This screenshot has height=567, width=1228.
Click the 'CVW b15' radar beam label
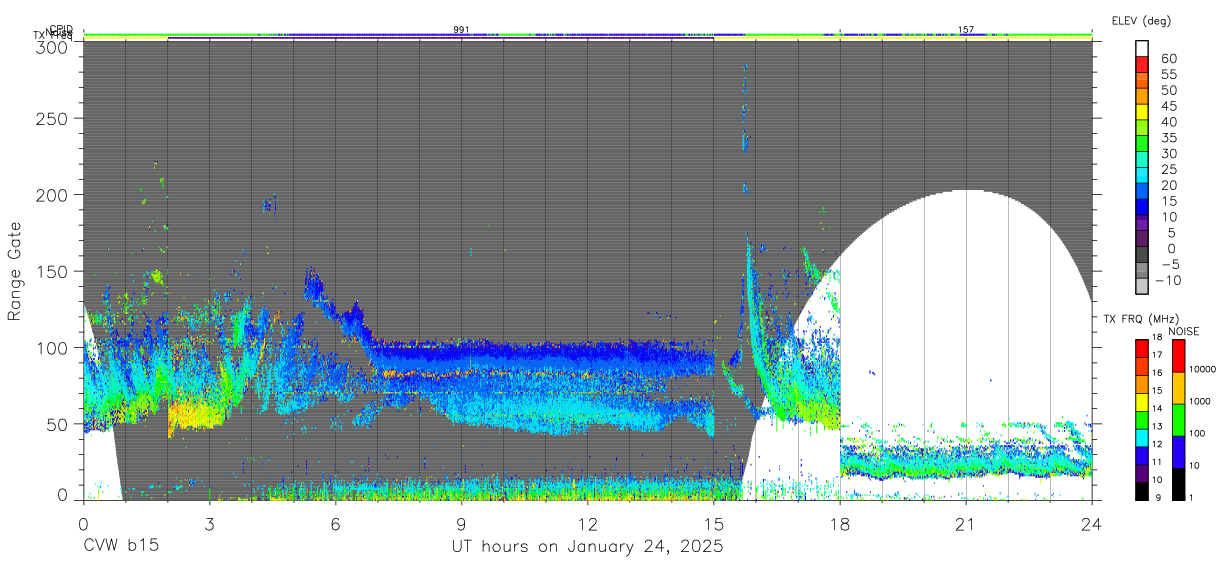[120, 547]
